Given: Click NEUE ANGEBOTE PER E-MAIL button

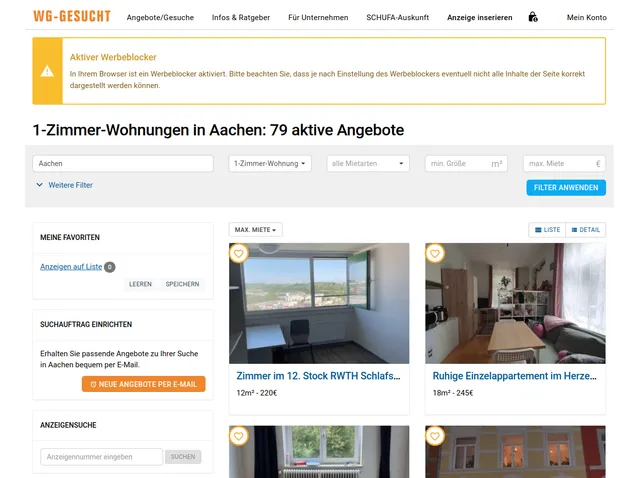Looking at the screenshot, I should click(144, 384).
